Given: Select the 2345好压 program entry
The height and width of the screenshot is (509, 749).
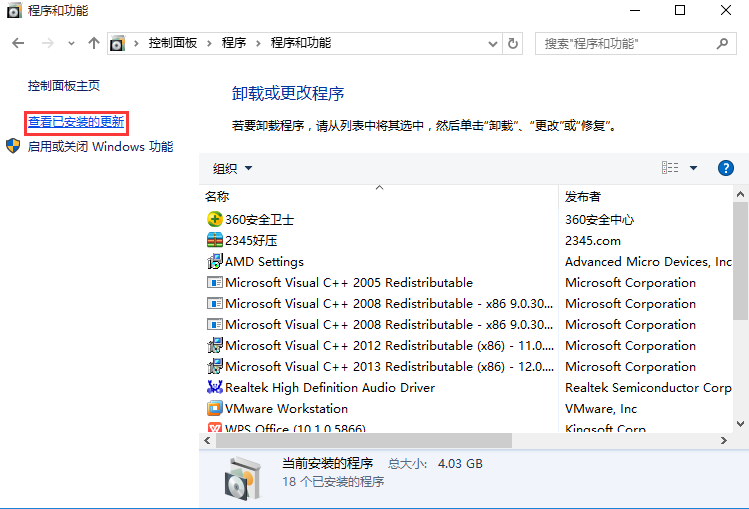Looking at the screenshot, I should [251, 240].
